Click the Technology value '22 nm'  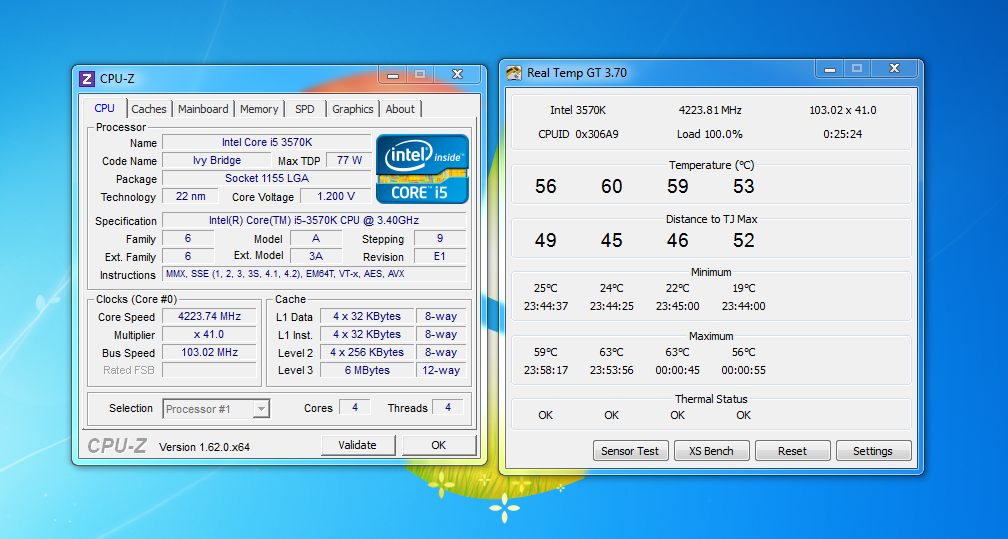coord(190,196)
